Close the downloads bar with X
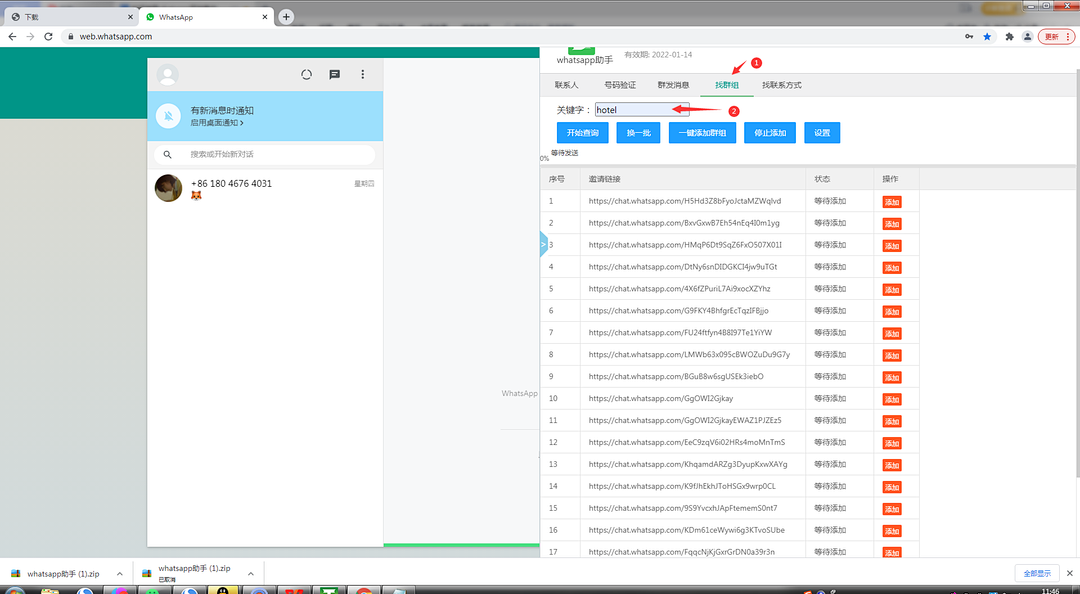The width and height of the screenshot is (1080, 594). pyautogui.click(x=1070, y=573)
